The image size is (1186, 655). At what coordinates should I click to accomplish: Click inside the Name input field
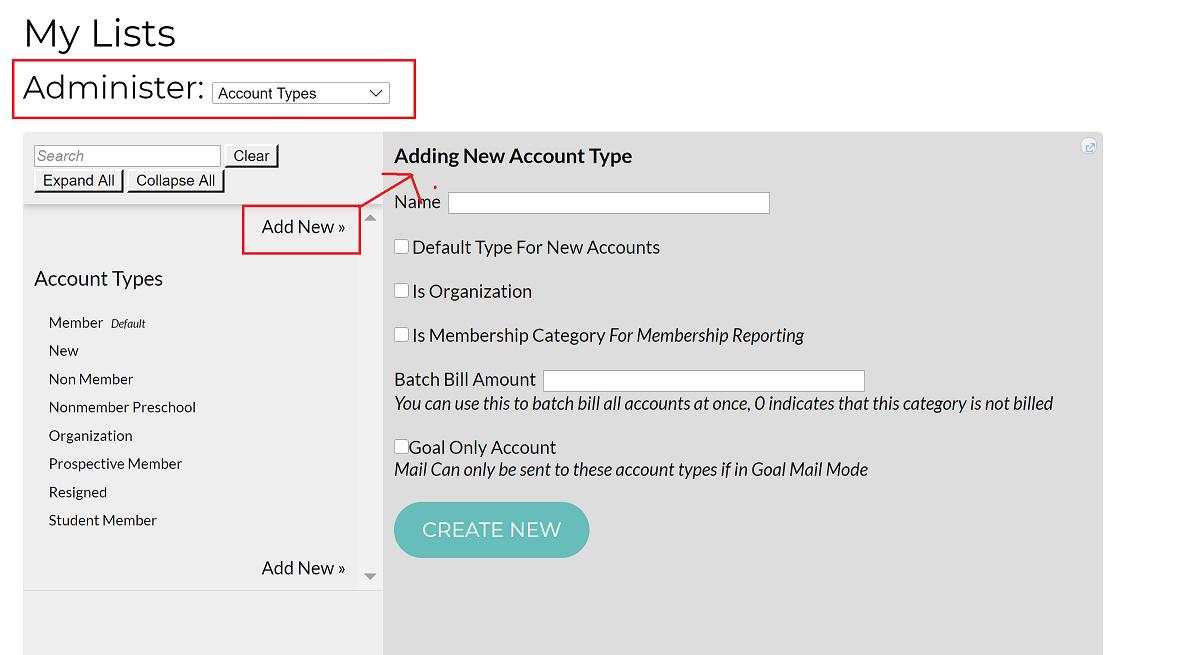click(607, 202)
